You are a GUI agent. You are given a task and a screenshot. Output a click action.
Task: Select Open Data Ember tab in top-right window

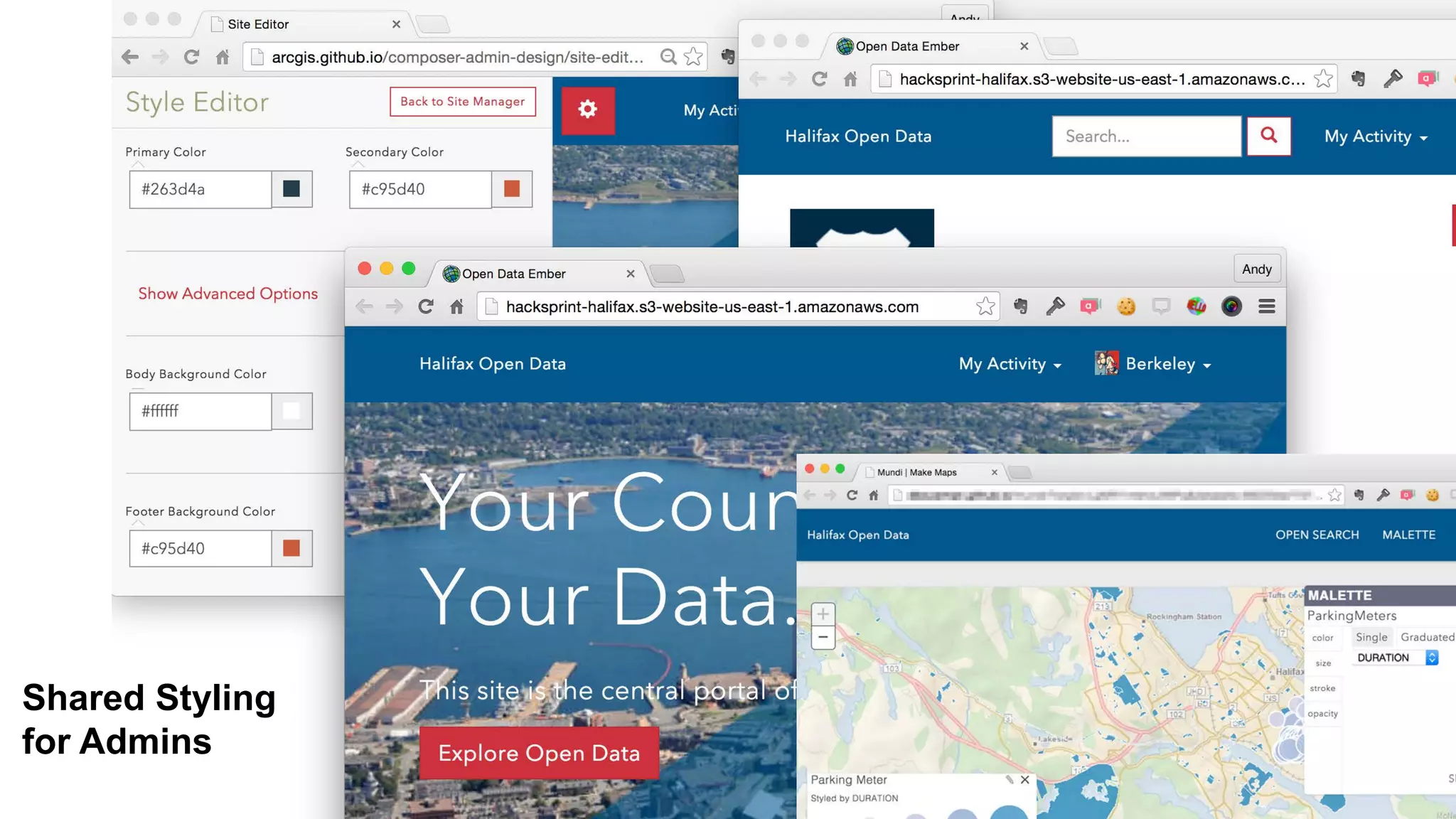coord(931,46)
